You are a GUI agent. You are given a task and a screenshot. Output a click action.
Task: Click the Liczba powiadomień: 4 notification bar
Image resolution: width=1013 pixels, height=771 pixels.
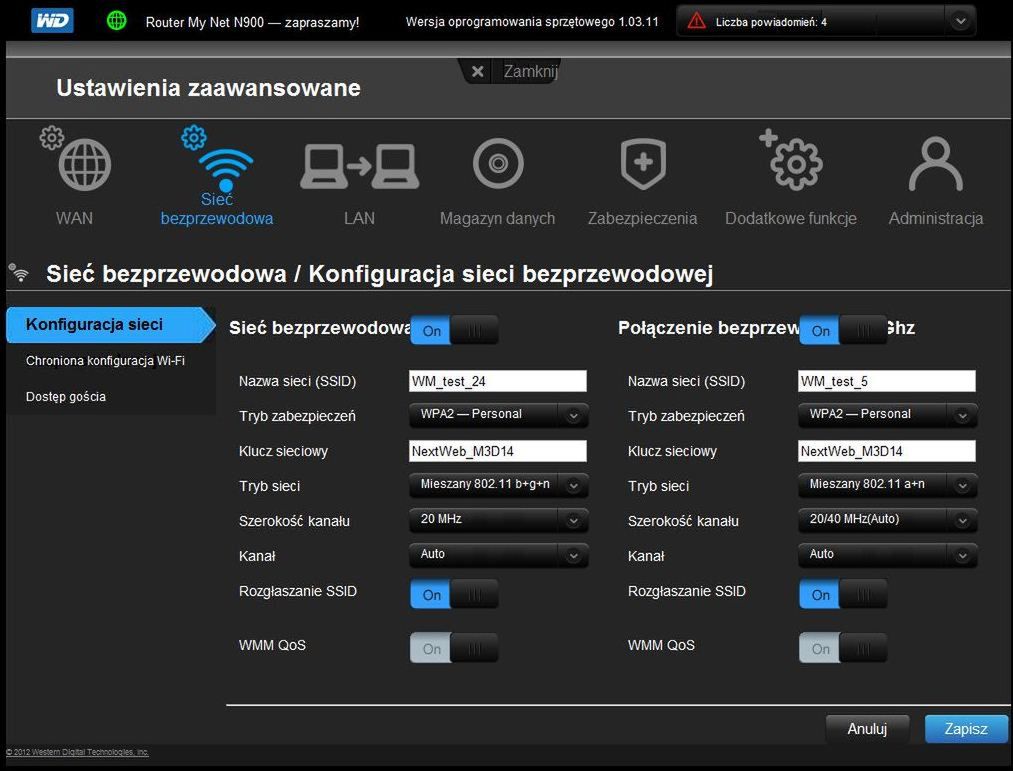826,21
